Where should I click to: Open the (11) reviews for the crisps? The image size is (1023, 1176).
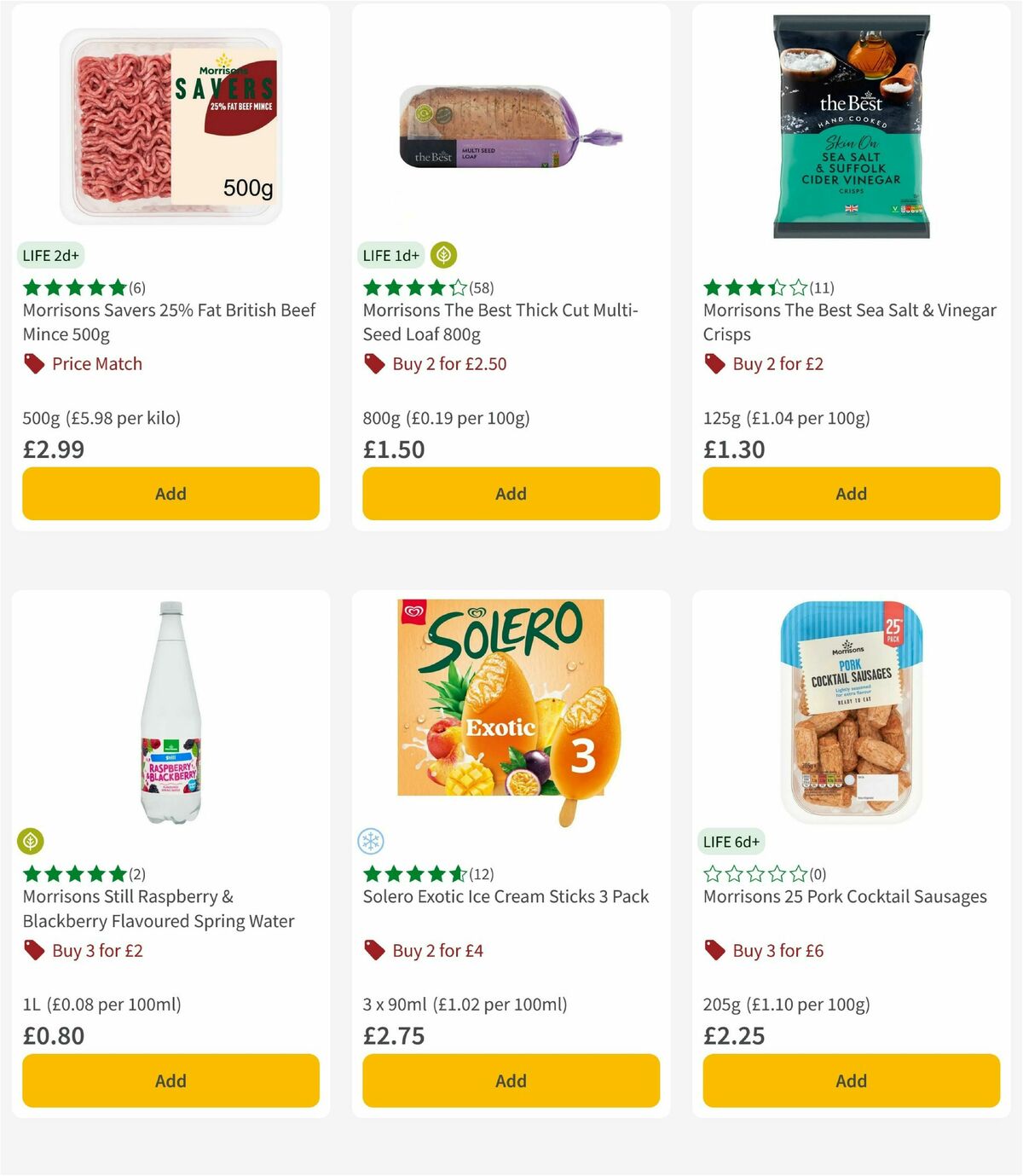(x=821, y=287)
